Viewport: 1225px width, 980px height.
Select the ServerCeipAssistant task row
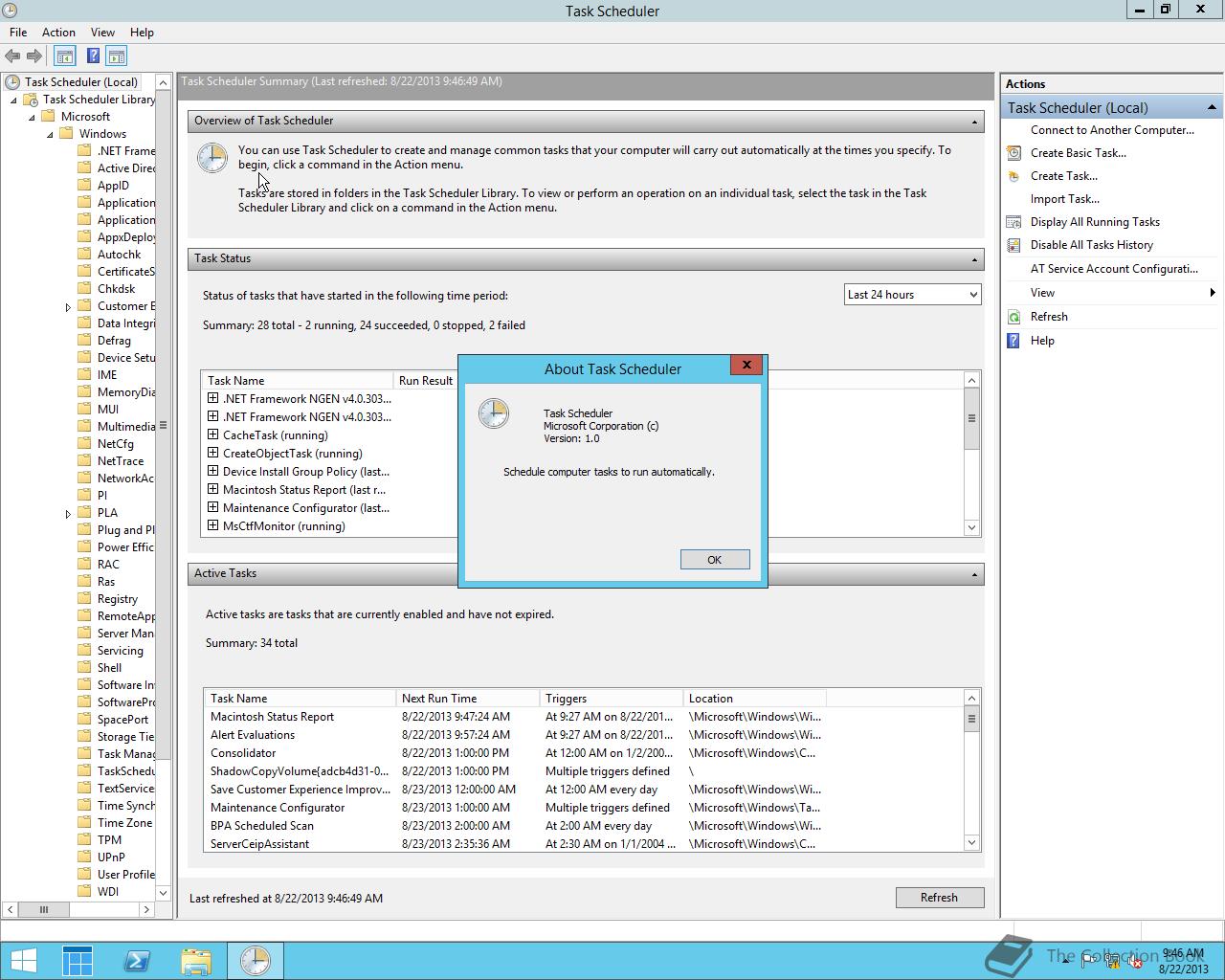coord(583,844)
